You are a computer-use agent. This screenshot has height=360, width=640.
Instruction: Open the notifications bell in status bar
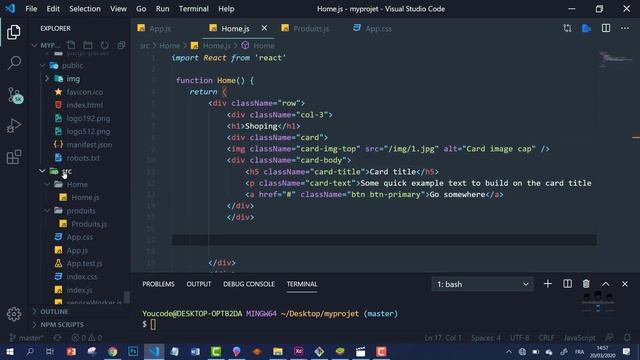[x=627, y=338]
